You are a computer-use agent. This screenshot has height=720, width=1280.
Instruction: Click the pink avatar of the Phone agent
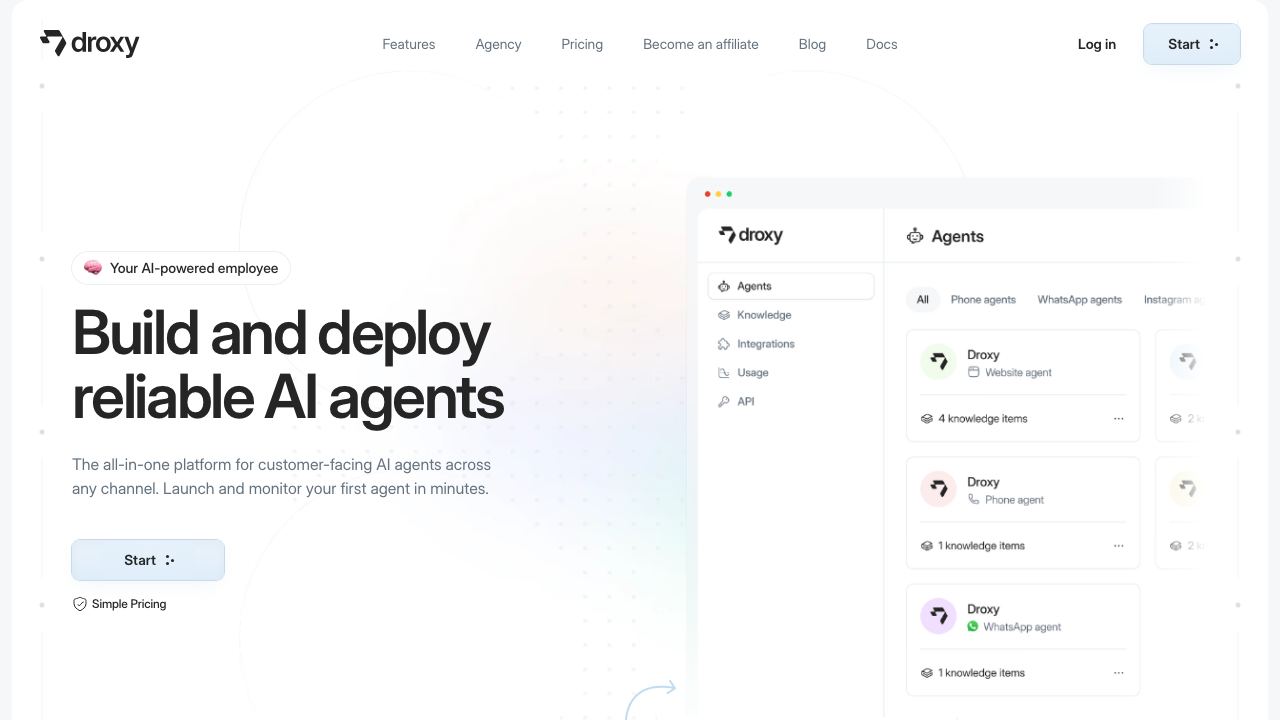tap(939, 489)
